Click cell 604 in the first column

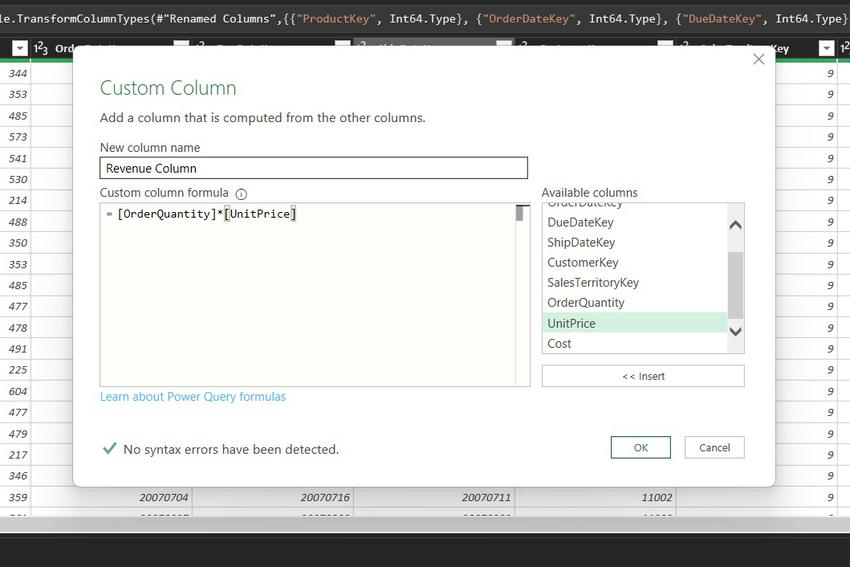coord(18,391)
